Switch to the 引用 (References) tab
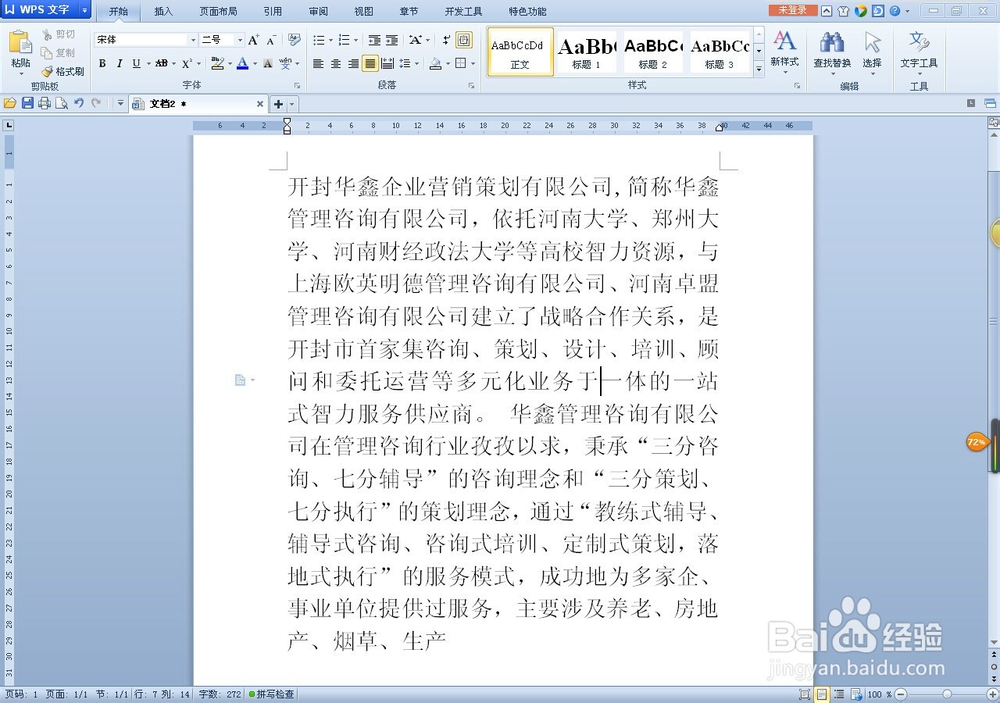This screenshot has height=703, width=1000. tap(273, 11)
